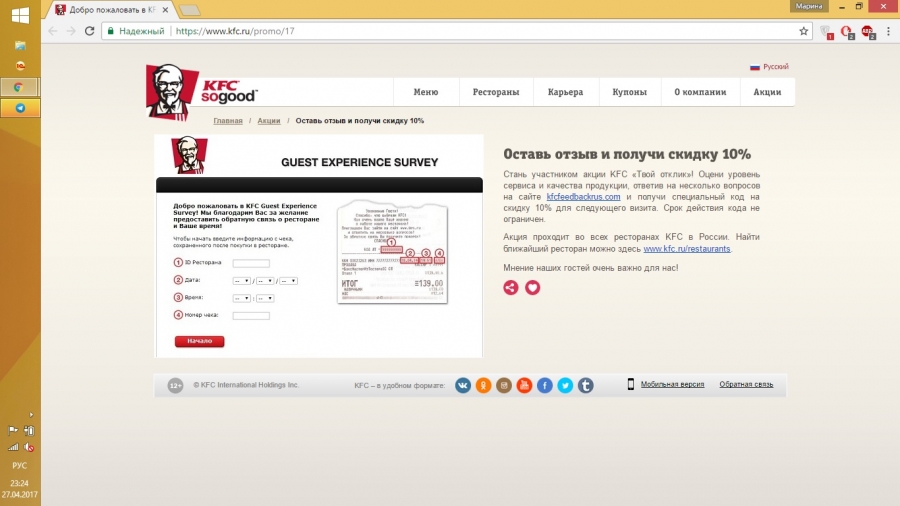Viewport: 900px width, 506px height.
Task: Click the Марина profile button
Action: click(x=809, y=6)
